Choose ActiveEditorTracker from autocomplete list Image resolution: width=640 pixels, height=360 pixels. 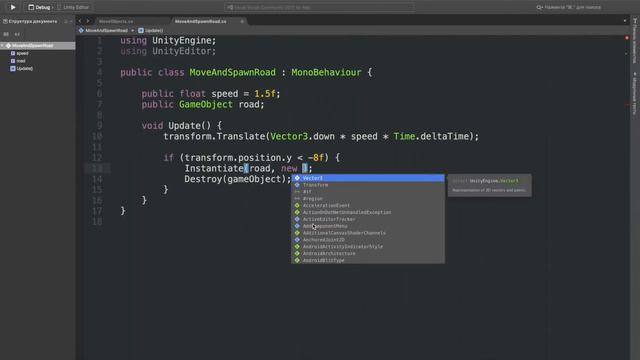coord(368,219)
